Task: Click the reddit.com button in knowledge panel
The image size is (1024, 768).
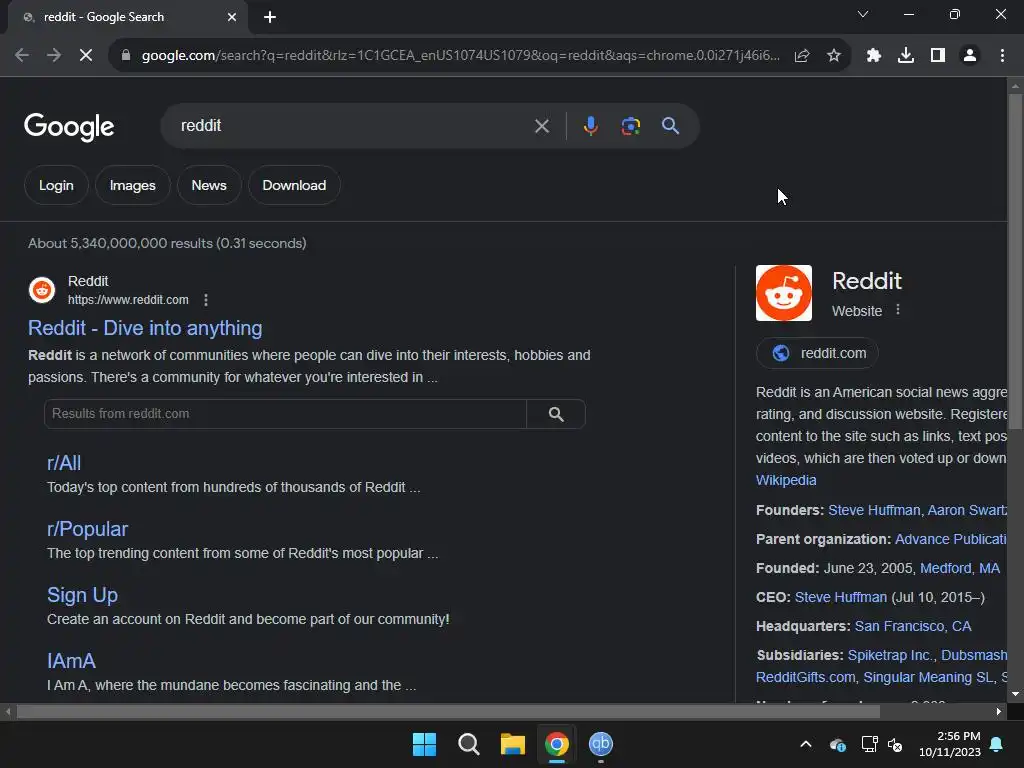Action: tap(817, 353)
